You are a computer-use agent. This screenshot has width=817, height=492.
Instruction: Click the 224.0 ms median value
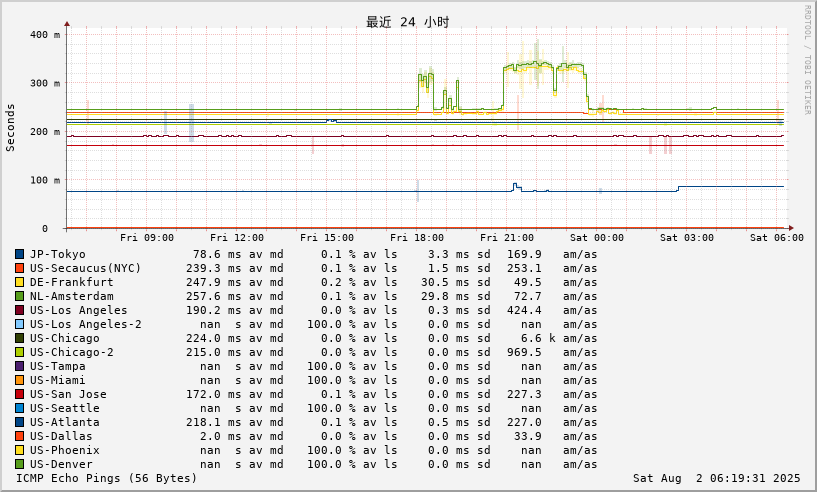[214, 338]
